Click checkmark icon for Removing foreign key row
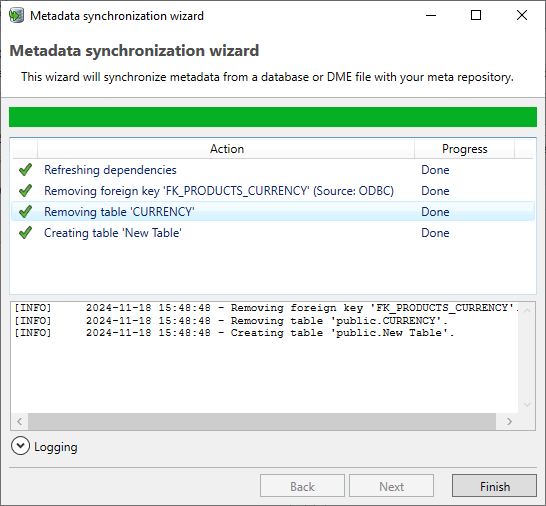546x506 pixels. [x=25, y=191]
